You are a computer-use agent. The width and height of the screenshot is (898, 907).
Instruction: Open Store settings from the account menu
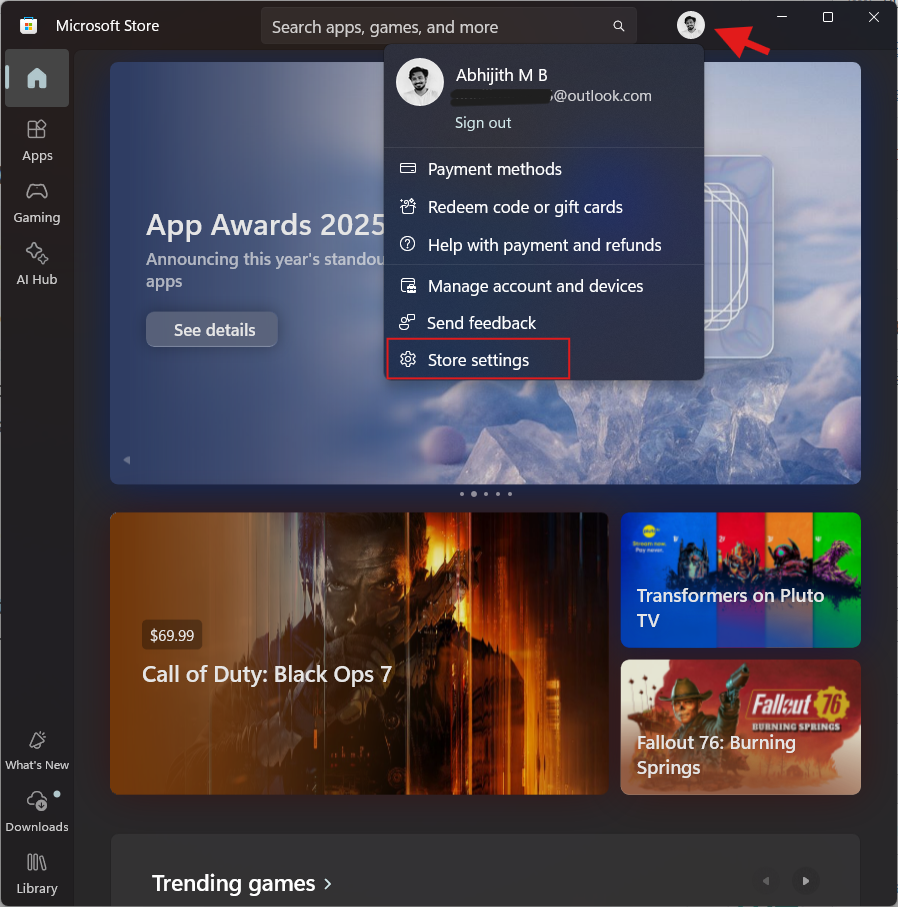(478, 358)
